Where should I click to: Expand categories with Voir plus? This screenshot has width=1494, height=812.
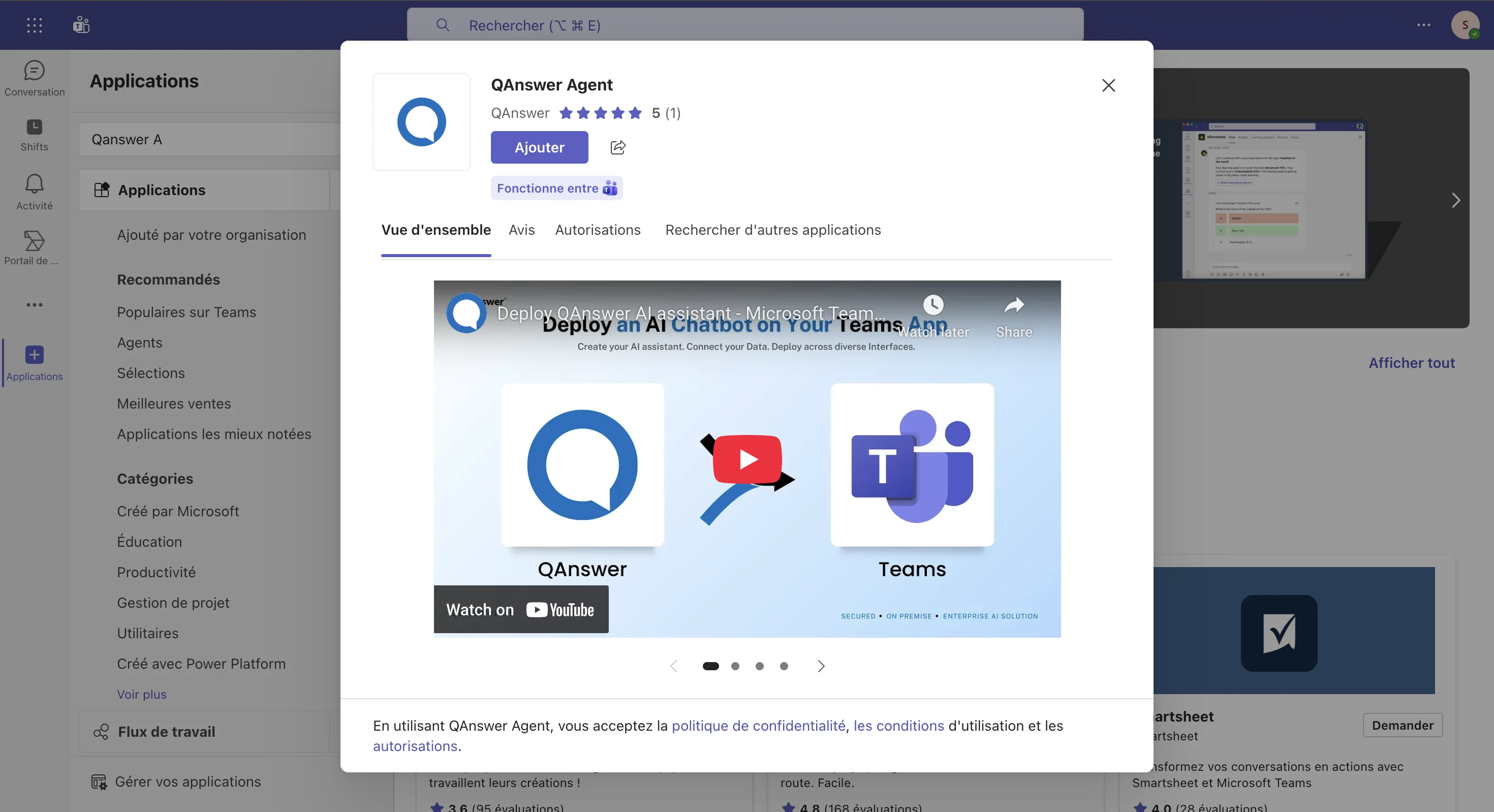(141, 694)
